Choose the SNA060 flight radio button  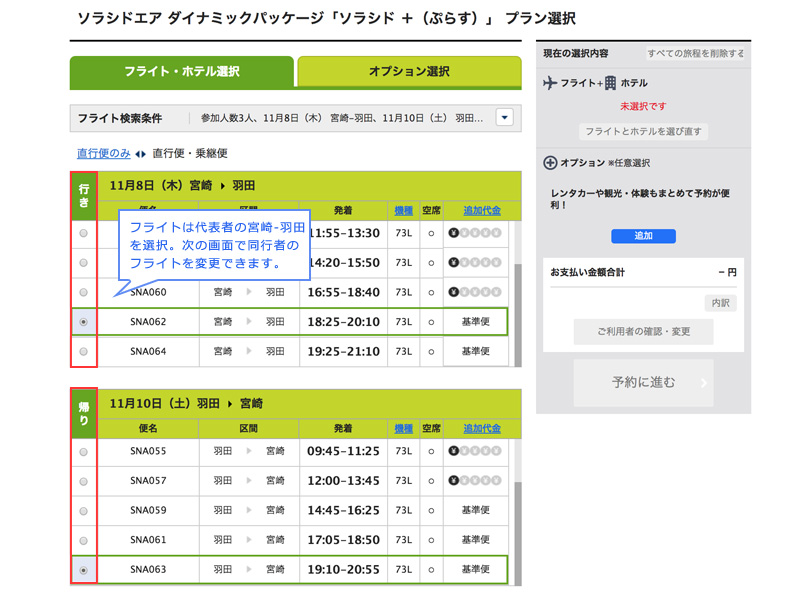(x=84, y=292)
